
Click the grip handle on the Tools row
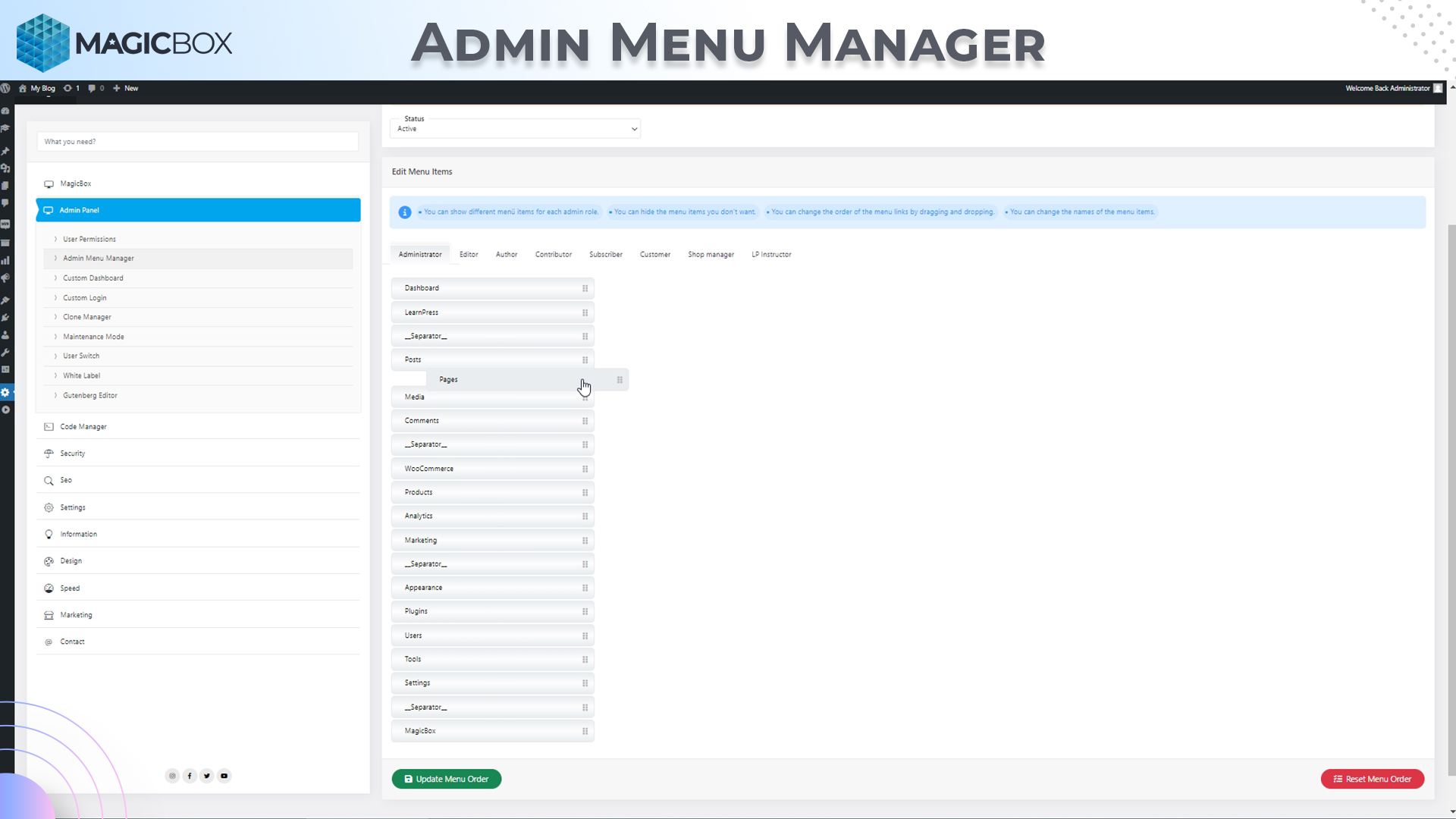coord(585,660)
